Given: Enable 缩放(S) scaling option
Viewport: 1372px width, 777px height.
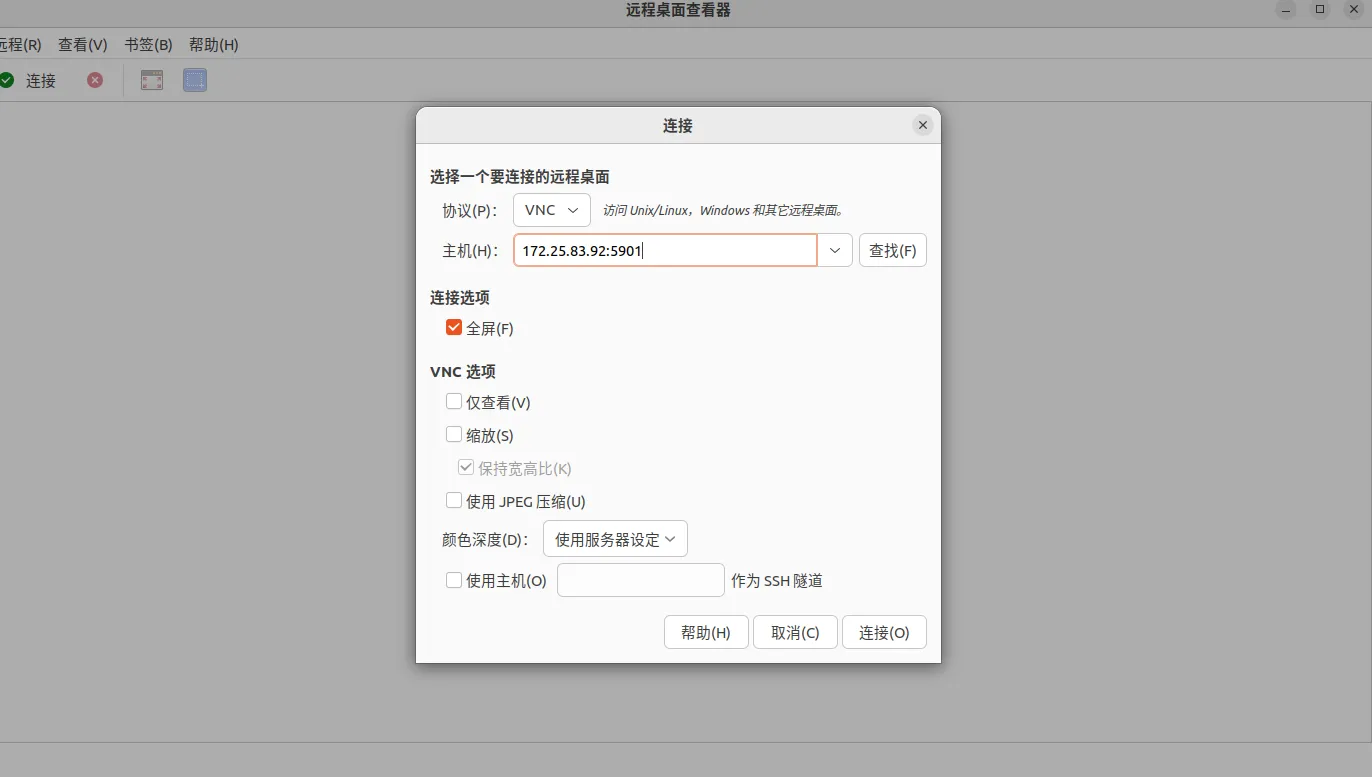Looking at the screenshot, I should tap(453, 434).
